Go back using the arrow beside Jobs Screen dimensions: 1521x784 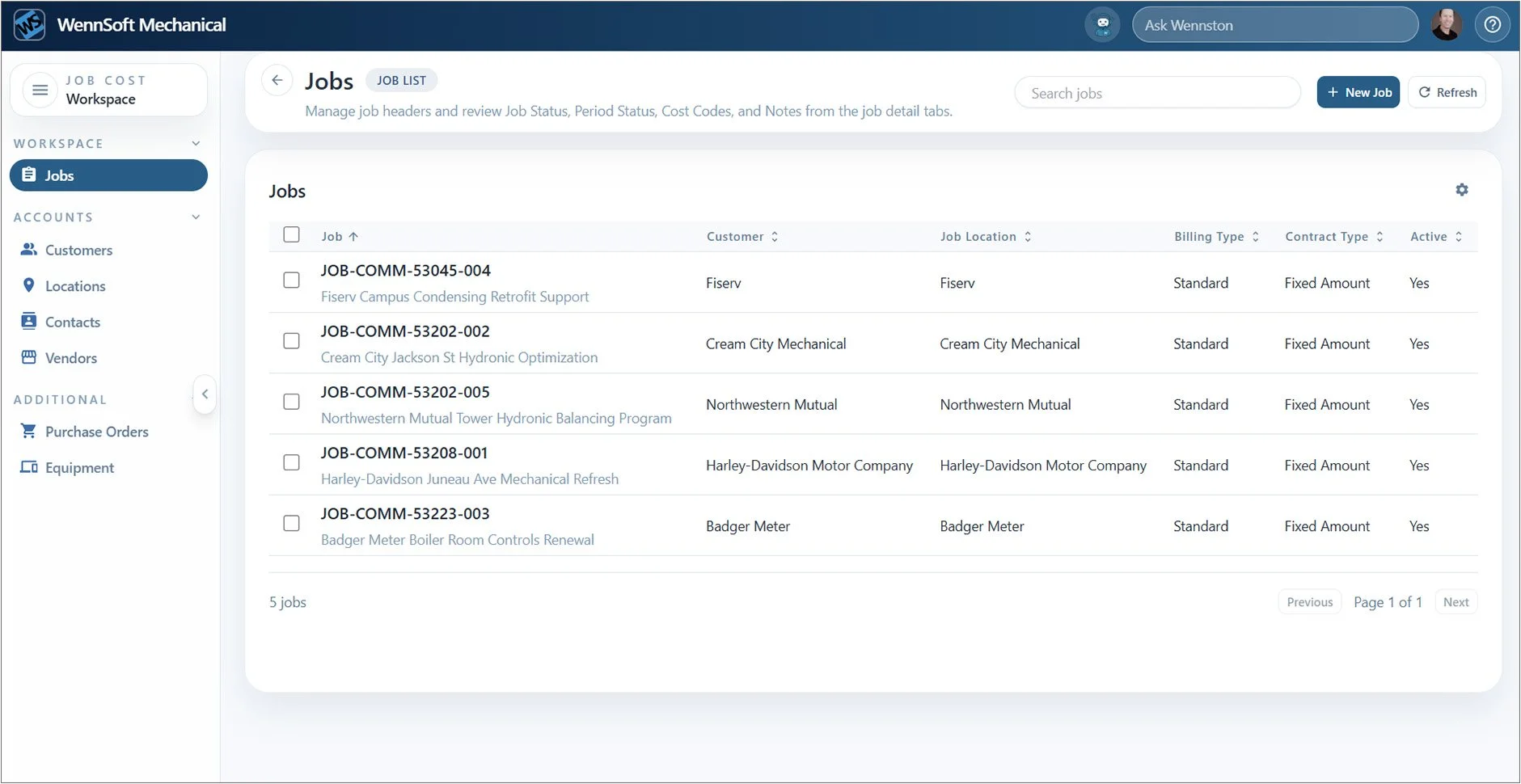[277, 80]
